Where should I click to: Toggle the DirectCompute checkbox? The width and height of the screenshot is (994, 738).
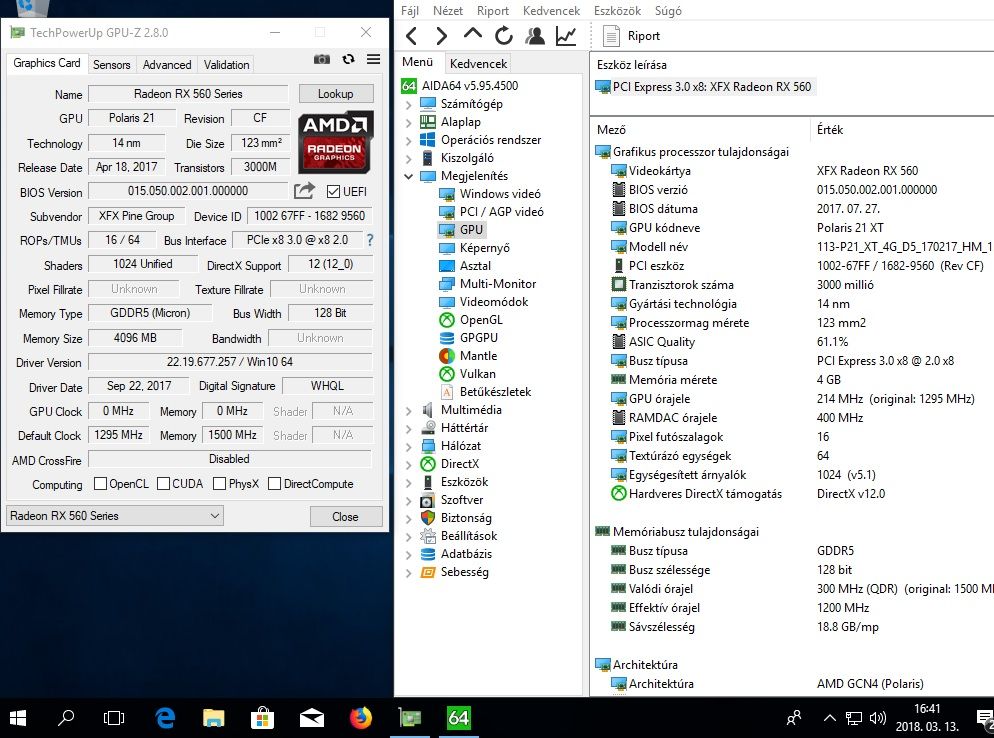click(274, 484)
